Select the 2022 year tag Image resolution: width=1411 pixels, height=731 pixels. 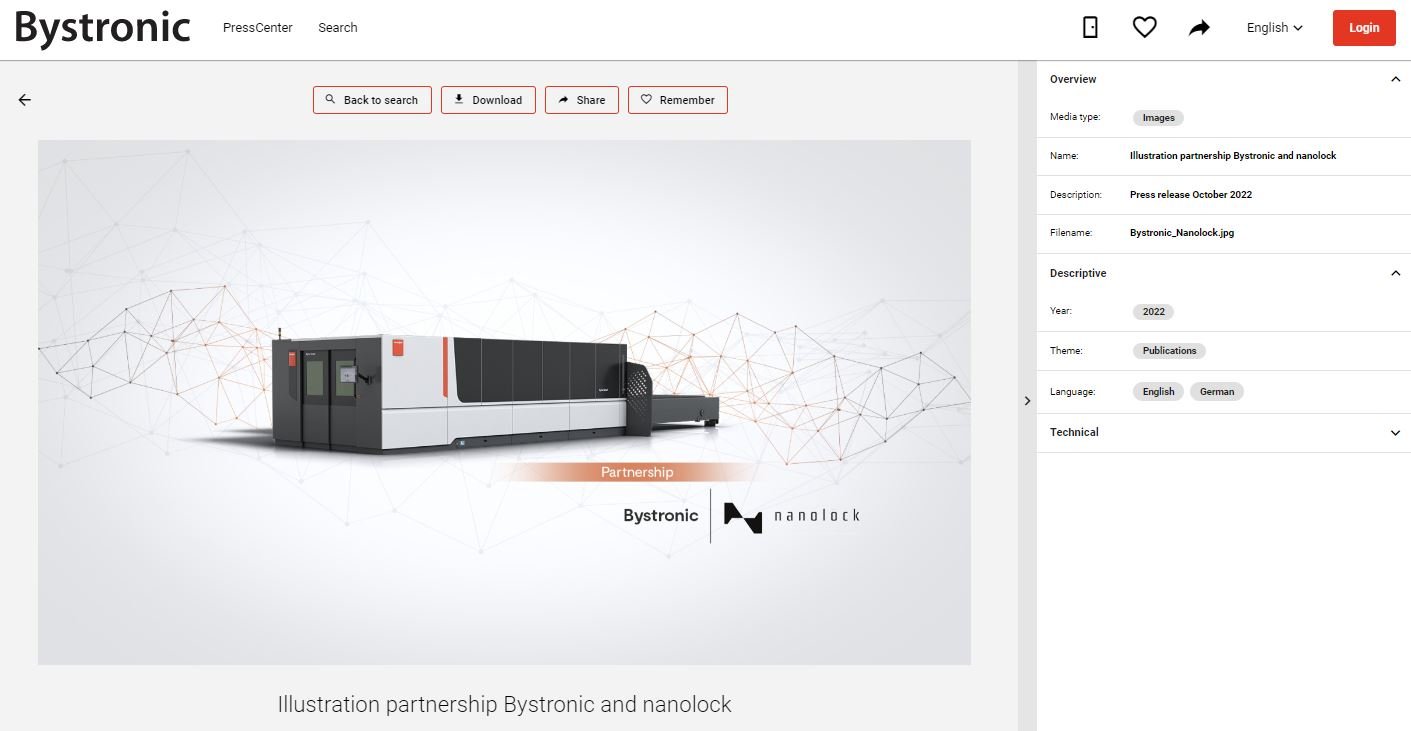(1153, 312)
